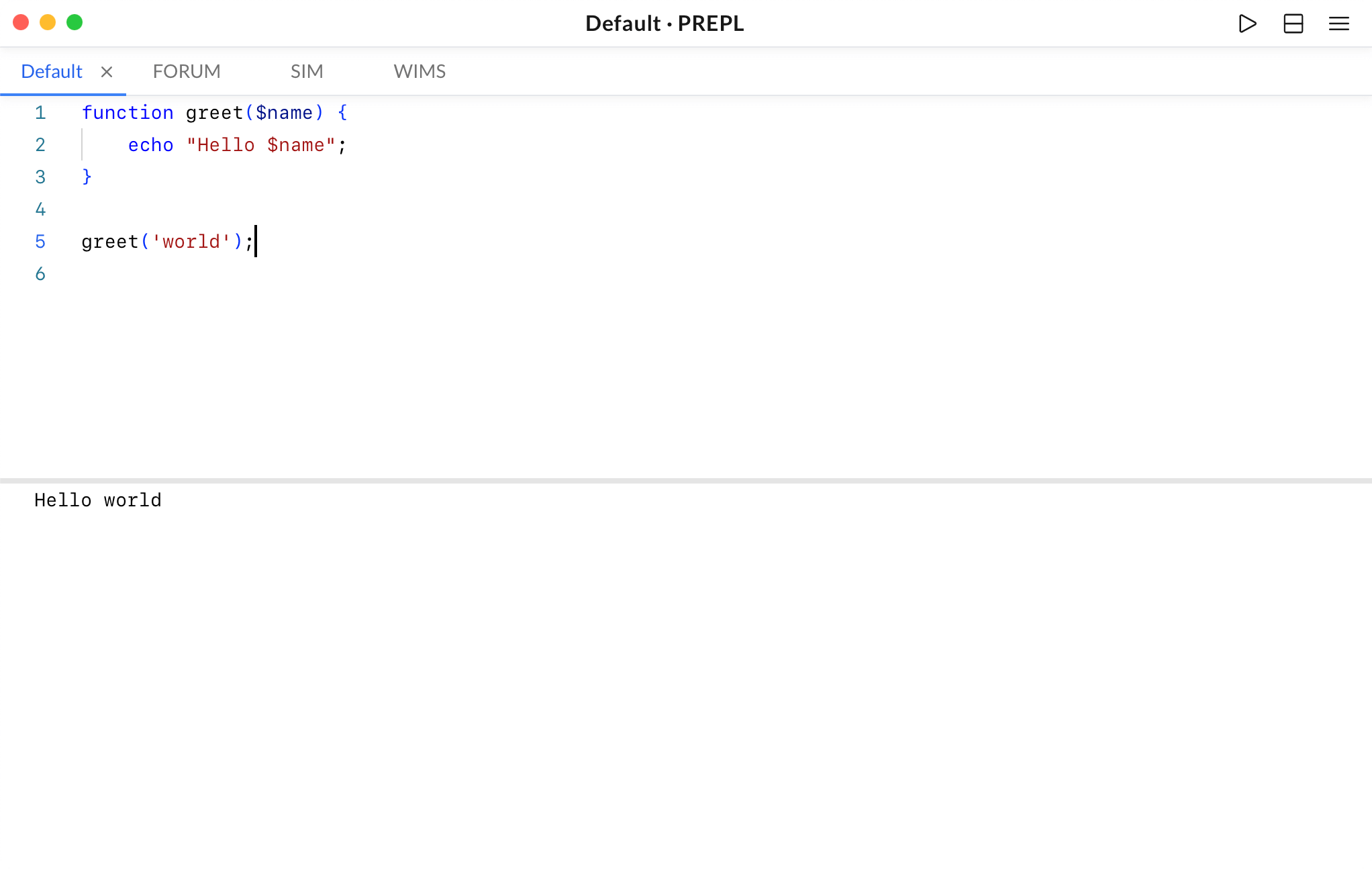The height and width of the screenshot is (869, 1372).
Task: Open the hamburger menu
Action: [1338, 24]
